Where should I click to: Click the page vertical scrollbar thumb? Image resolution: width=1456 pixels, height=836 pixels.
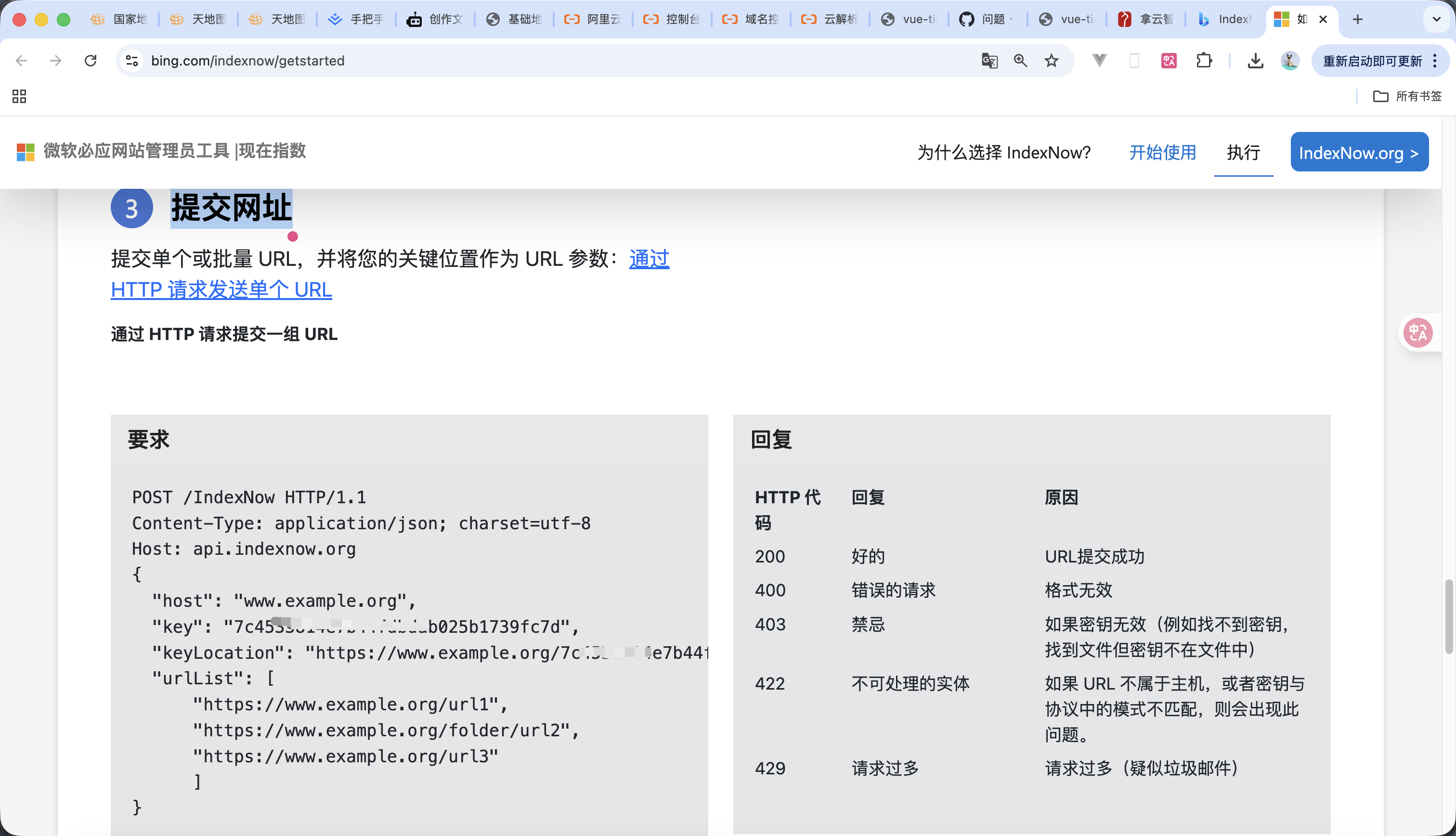tap(1449, 617)
